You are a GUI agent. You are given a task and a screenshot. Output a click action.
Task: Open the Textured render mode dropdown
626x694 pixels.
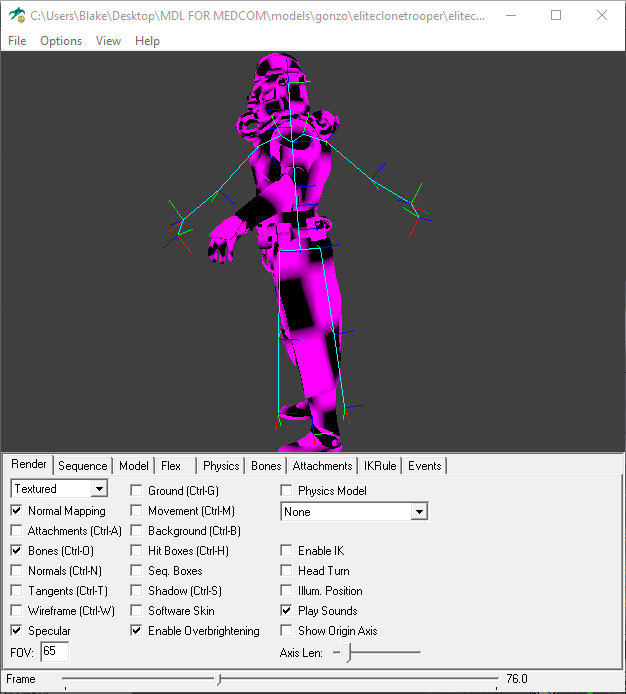click(59, 489)
